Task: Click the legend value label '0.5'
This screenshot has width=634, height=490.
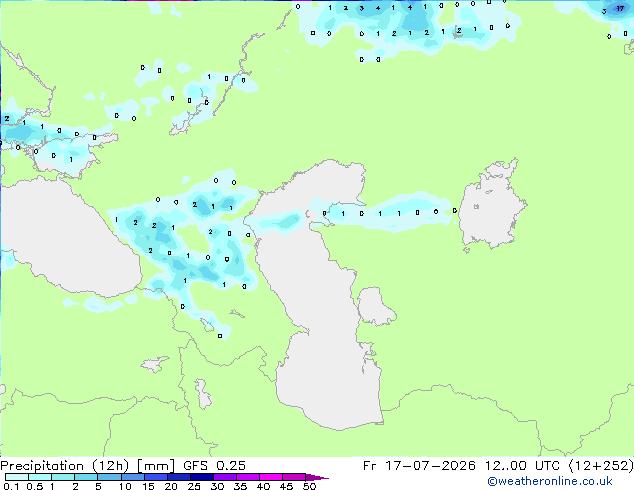Action: pyautogui.click(x=35, y=486)
